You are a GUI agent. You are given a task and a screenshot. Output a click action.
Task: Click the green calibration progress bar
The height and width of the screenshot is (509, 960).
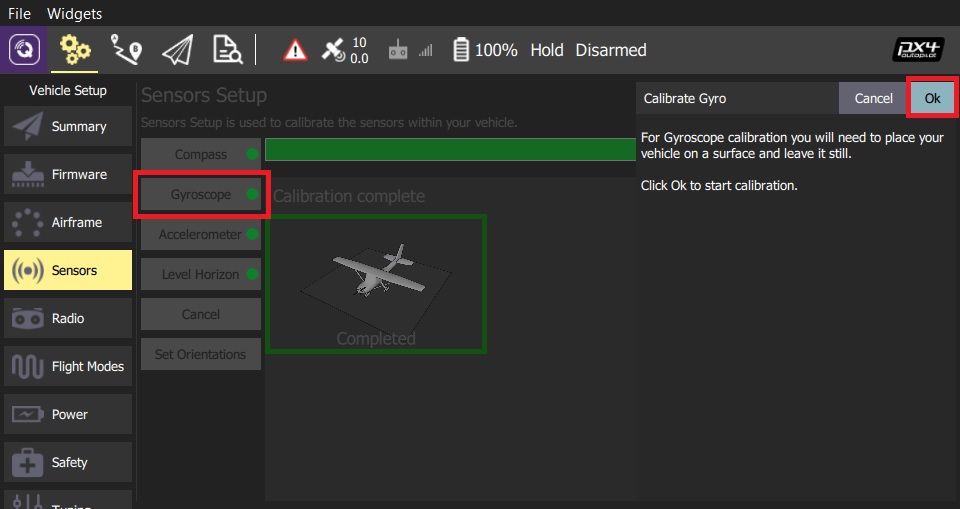click(x=450, y=150)
